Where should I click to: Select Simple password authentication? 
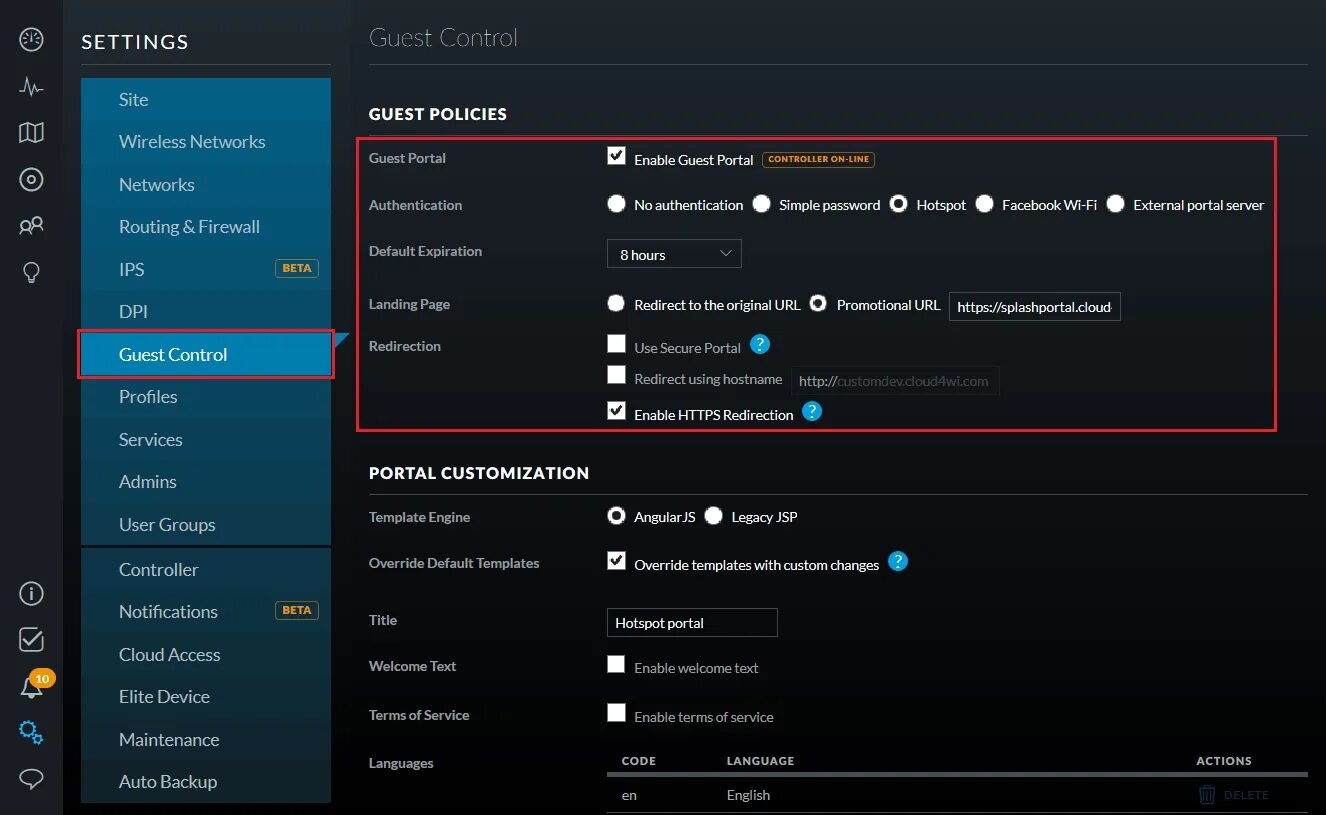(762, 204)
